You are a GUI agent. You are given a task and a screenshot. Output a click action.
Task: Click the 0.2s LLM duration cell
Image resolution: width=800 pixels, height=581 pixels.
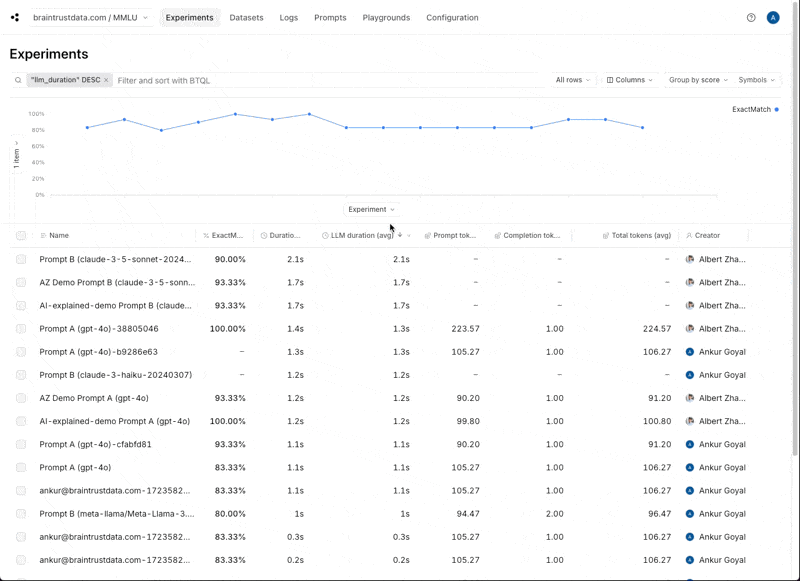tap(402, 560)
